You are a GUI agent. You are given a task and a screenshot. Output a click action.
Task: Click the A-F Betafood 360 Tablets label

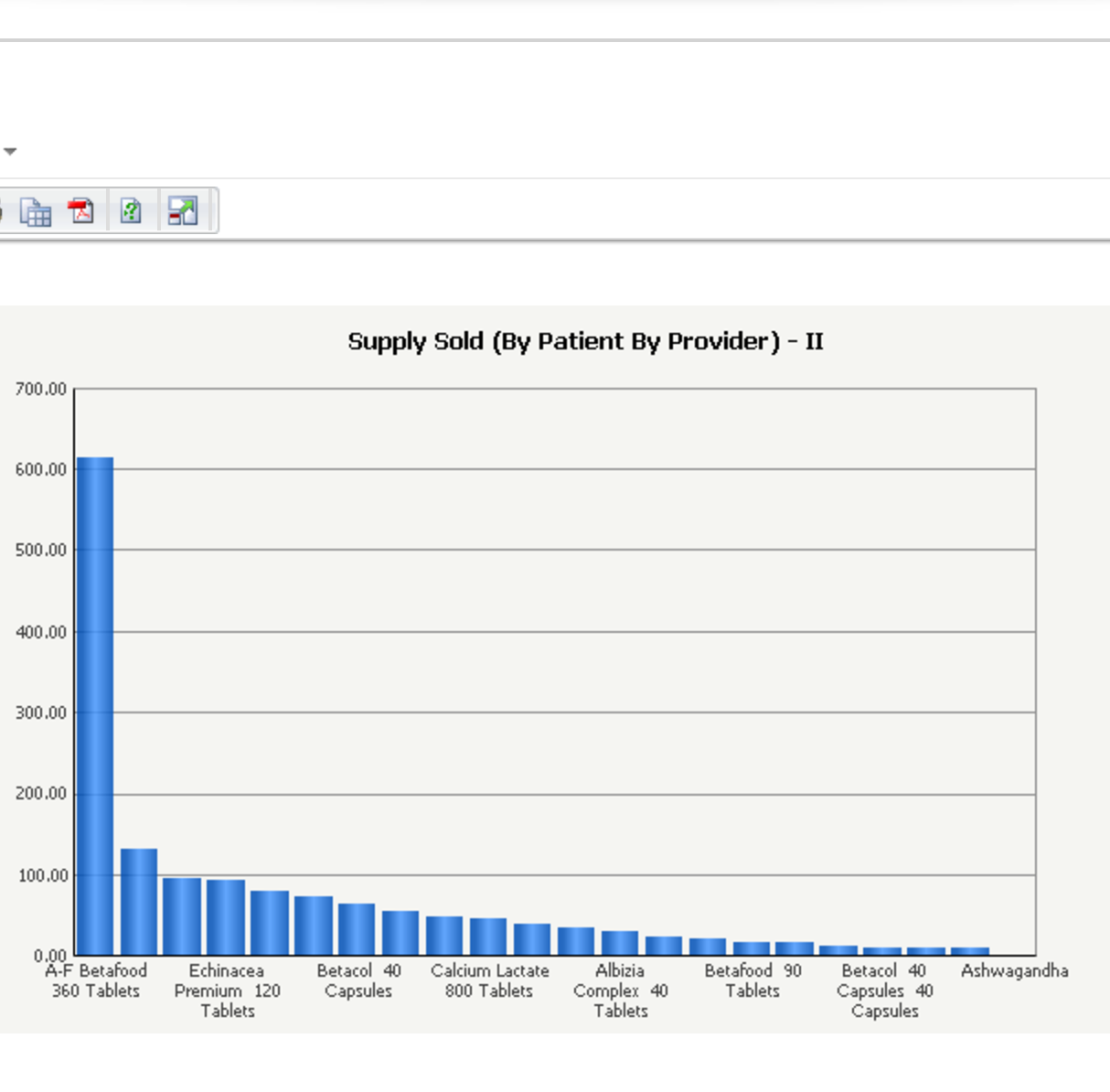(96, 980)
